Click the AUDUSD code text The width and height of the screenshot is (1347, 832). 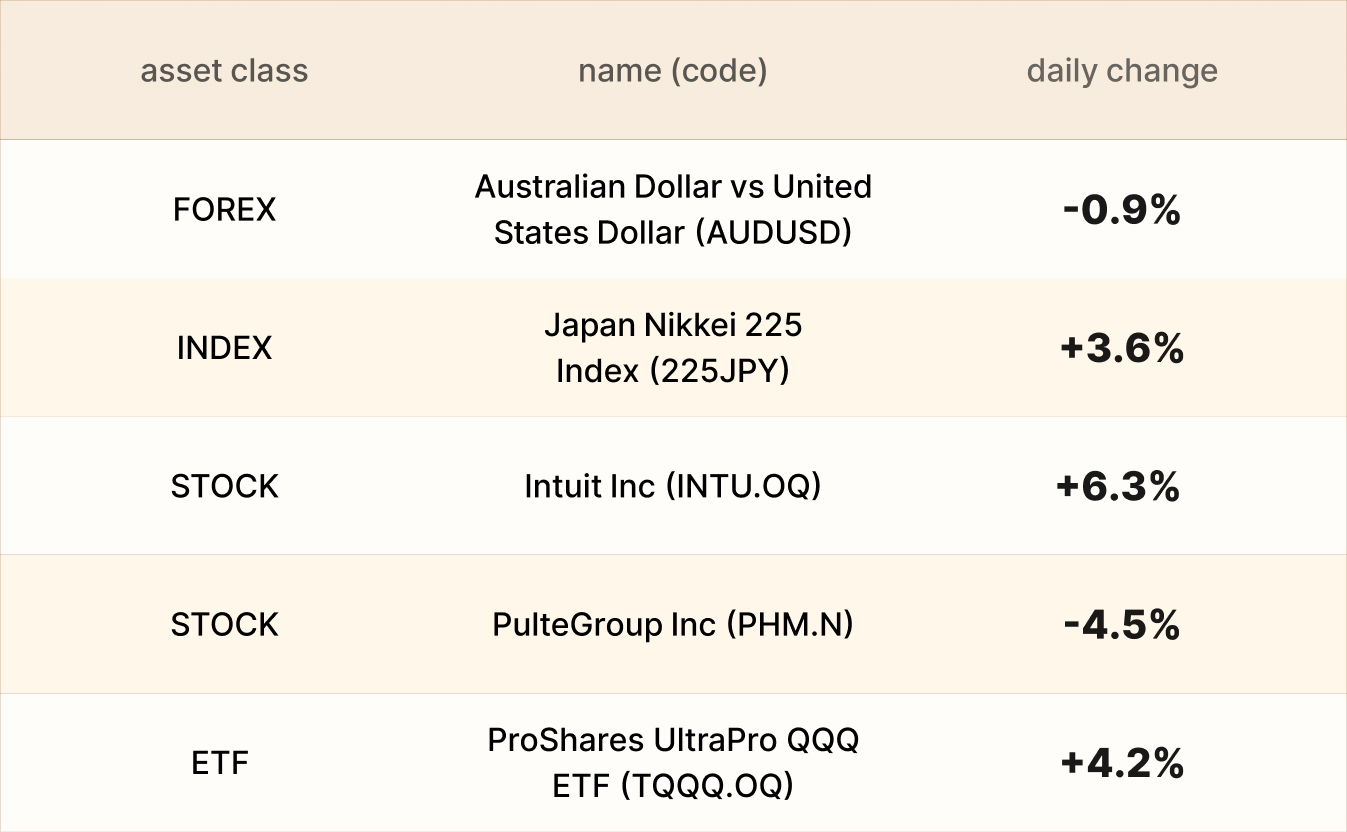[773, 233]
